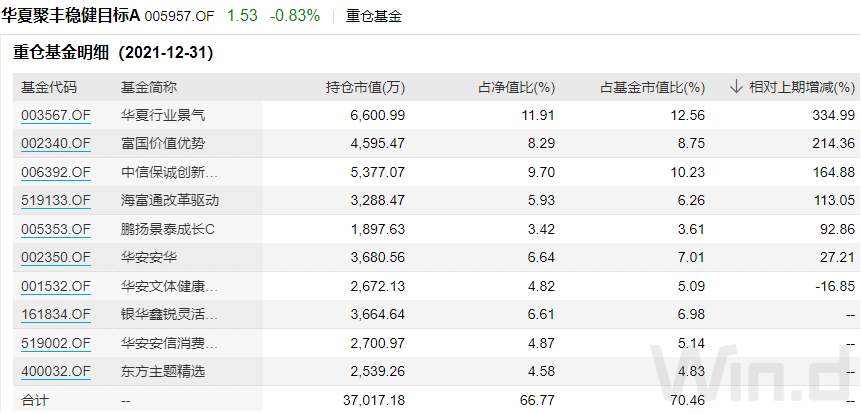This screenshot has height=414, width=861.
Task: Open fund code link 003567.OF
Action: (x=56, y=115)
